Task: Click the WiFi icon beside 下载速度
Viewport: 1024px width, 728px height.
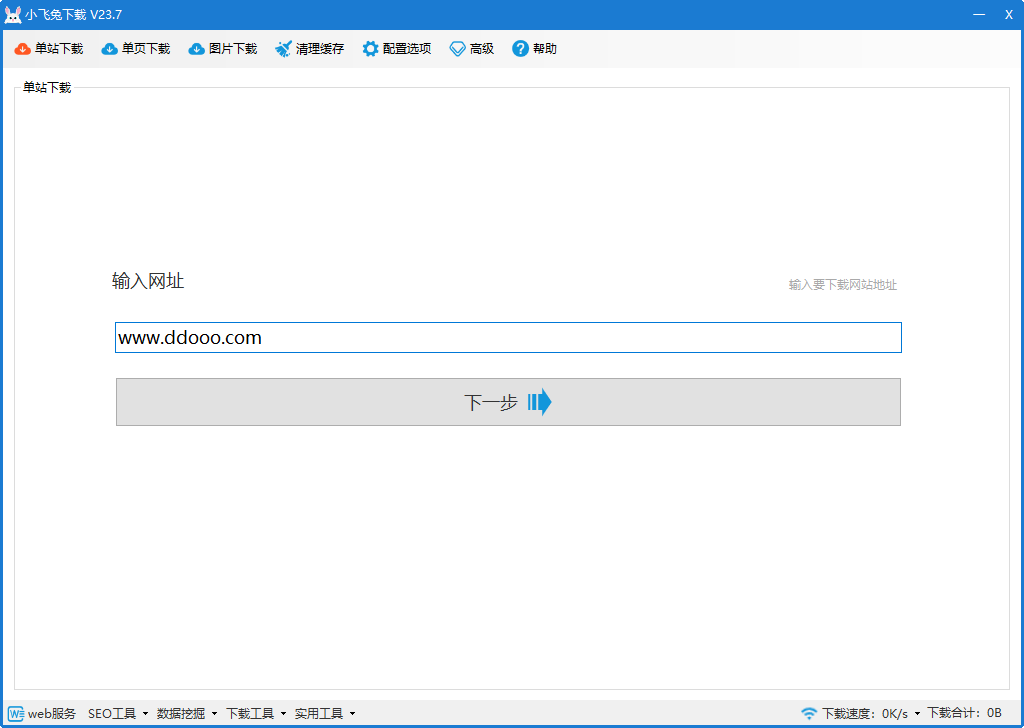Action: coord(806,713)
